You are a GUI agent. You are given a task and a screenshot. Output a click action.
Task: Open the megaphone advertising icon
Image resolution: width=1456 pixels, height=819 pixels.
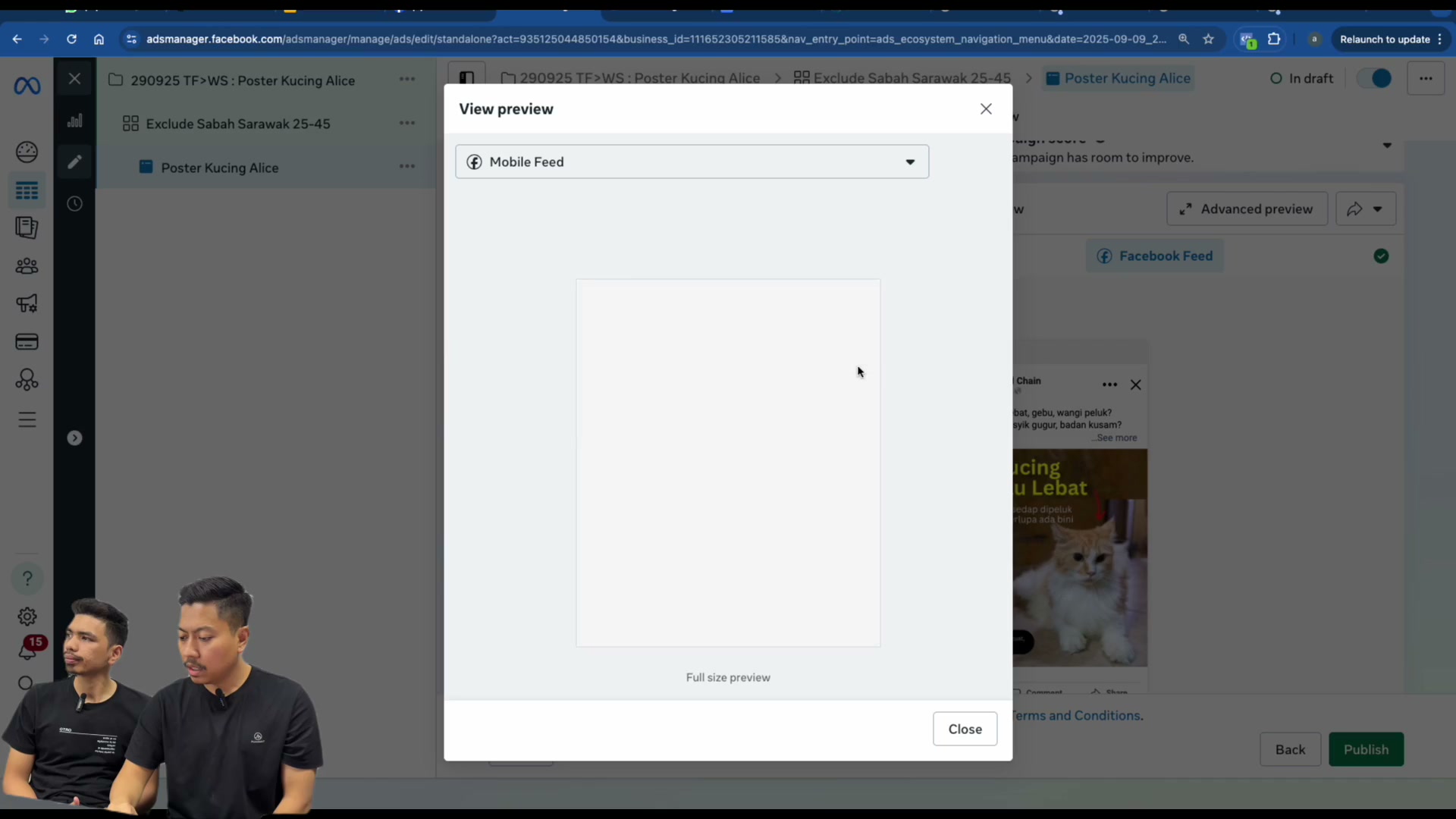(27, 303)
